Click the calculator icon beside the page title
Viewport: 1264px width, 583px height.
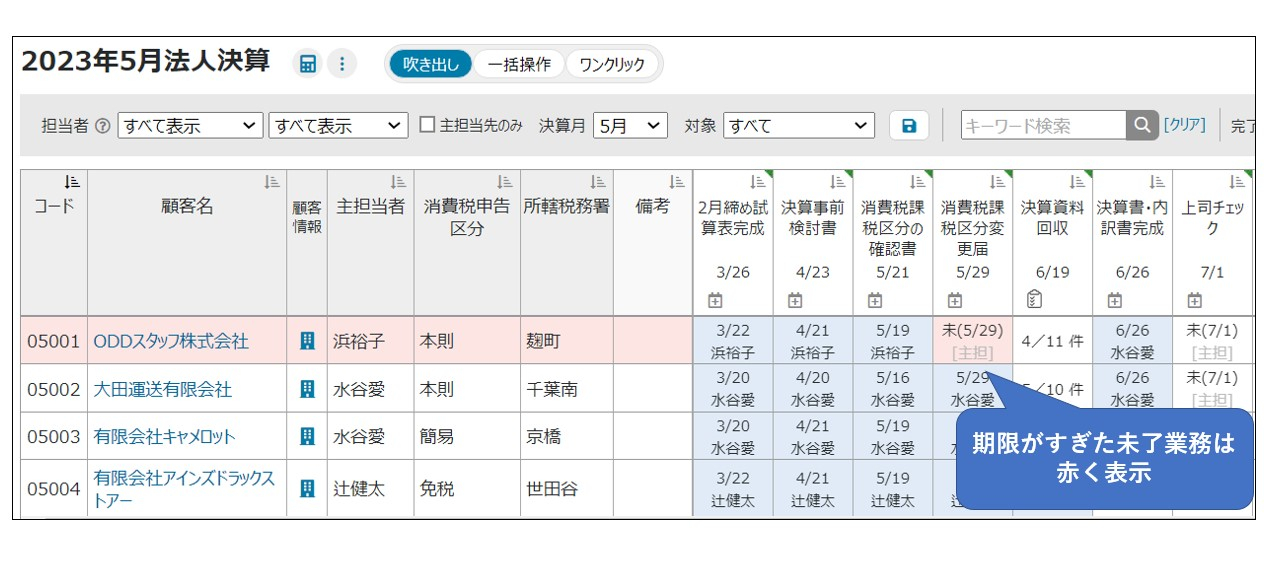(x=308, y=64)
